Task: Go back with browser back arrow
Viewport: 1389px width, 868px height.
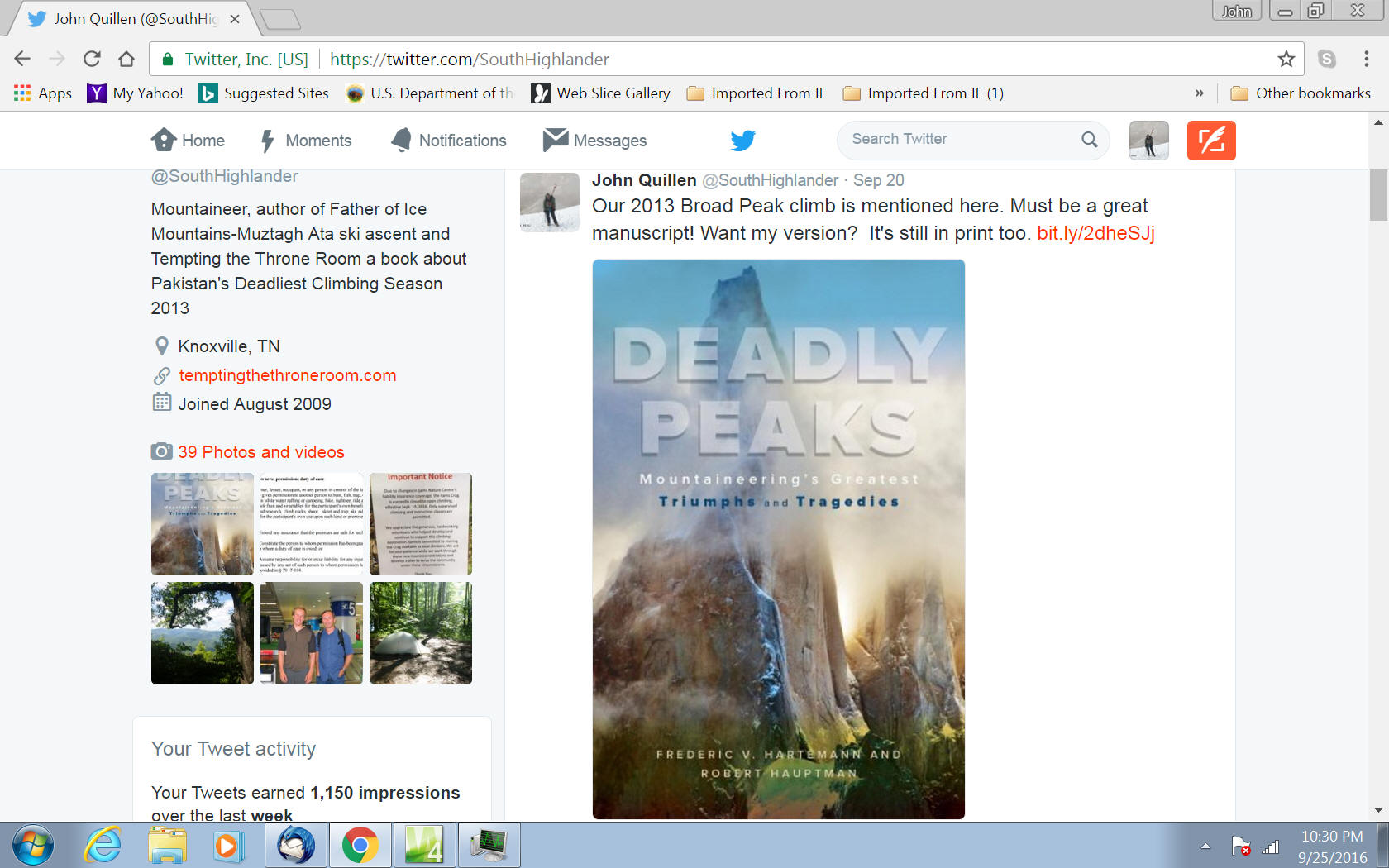Action: (x=22, y=59)
